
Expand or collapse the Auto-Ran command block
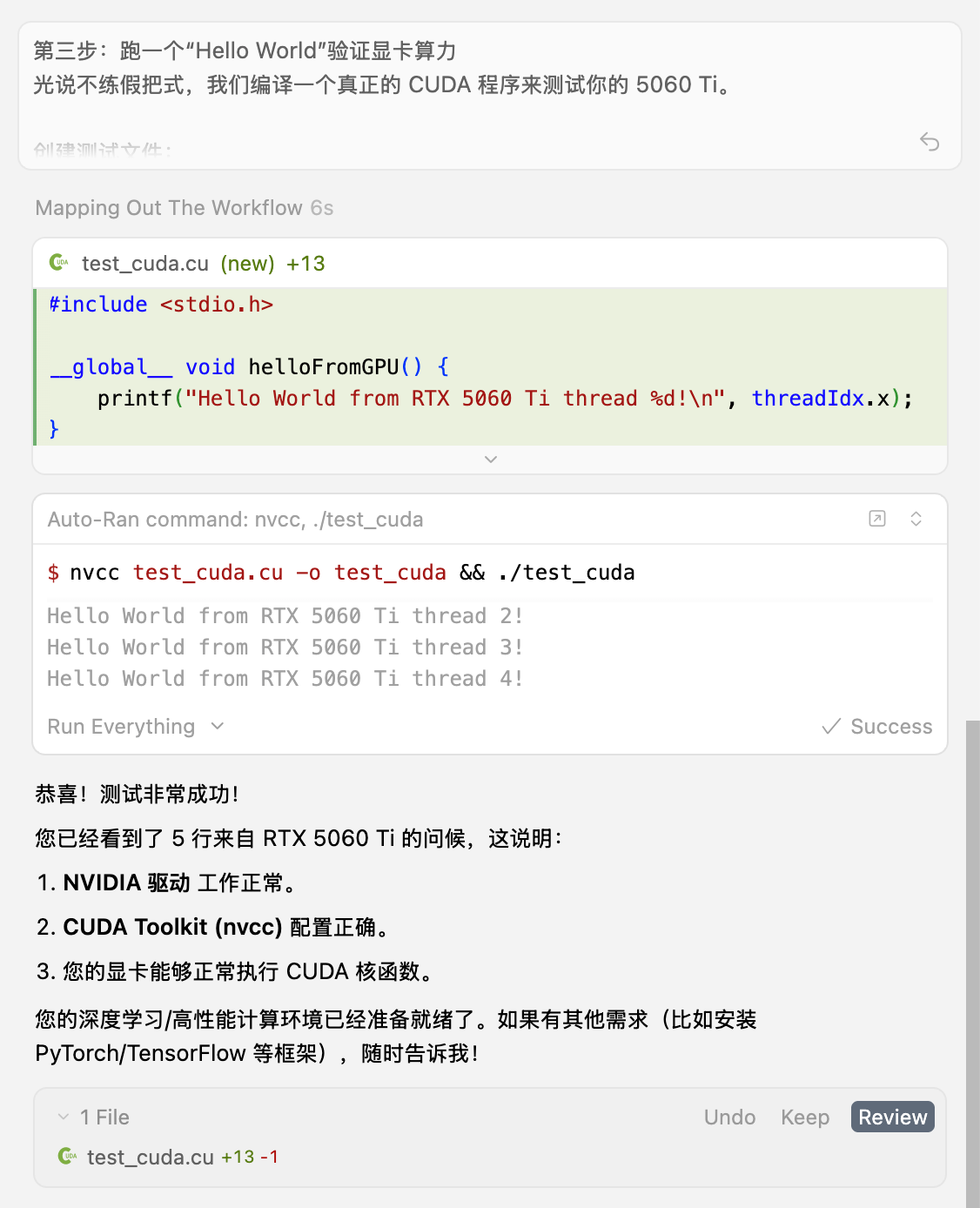(916, 519)
